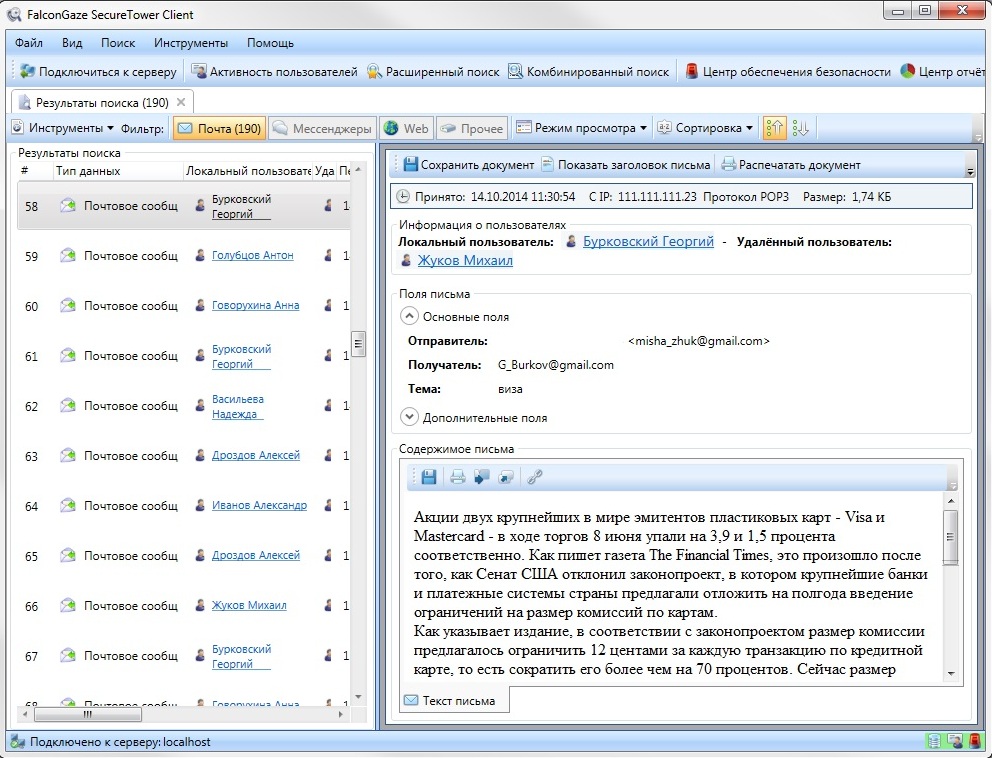Click Распечатать документ
The image size is (992, 758).
[791, 165]
